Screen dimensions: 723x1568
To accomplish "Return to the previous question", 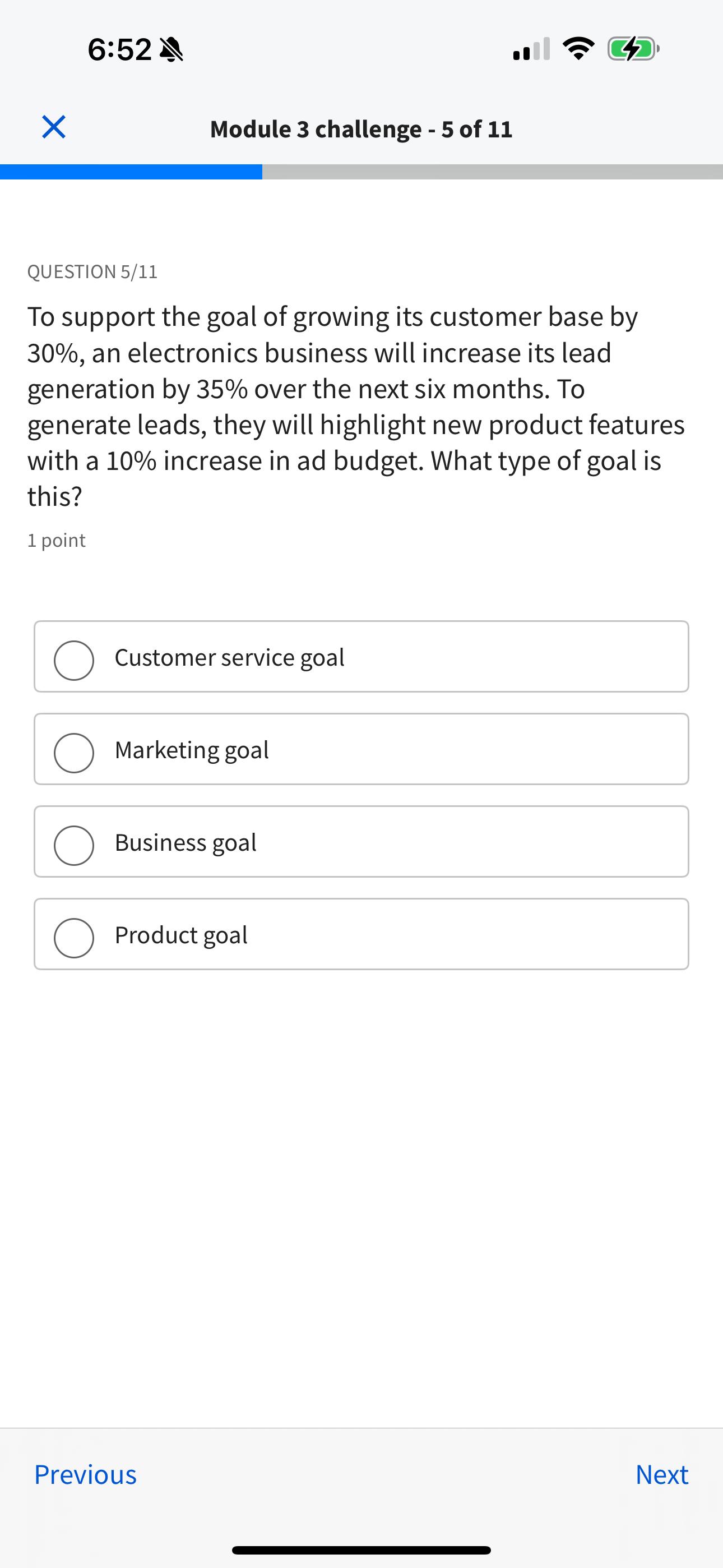I will 85,1474.
